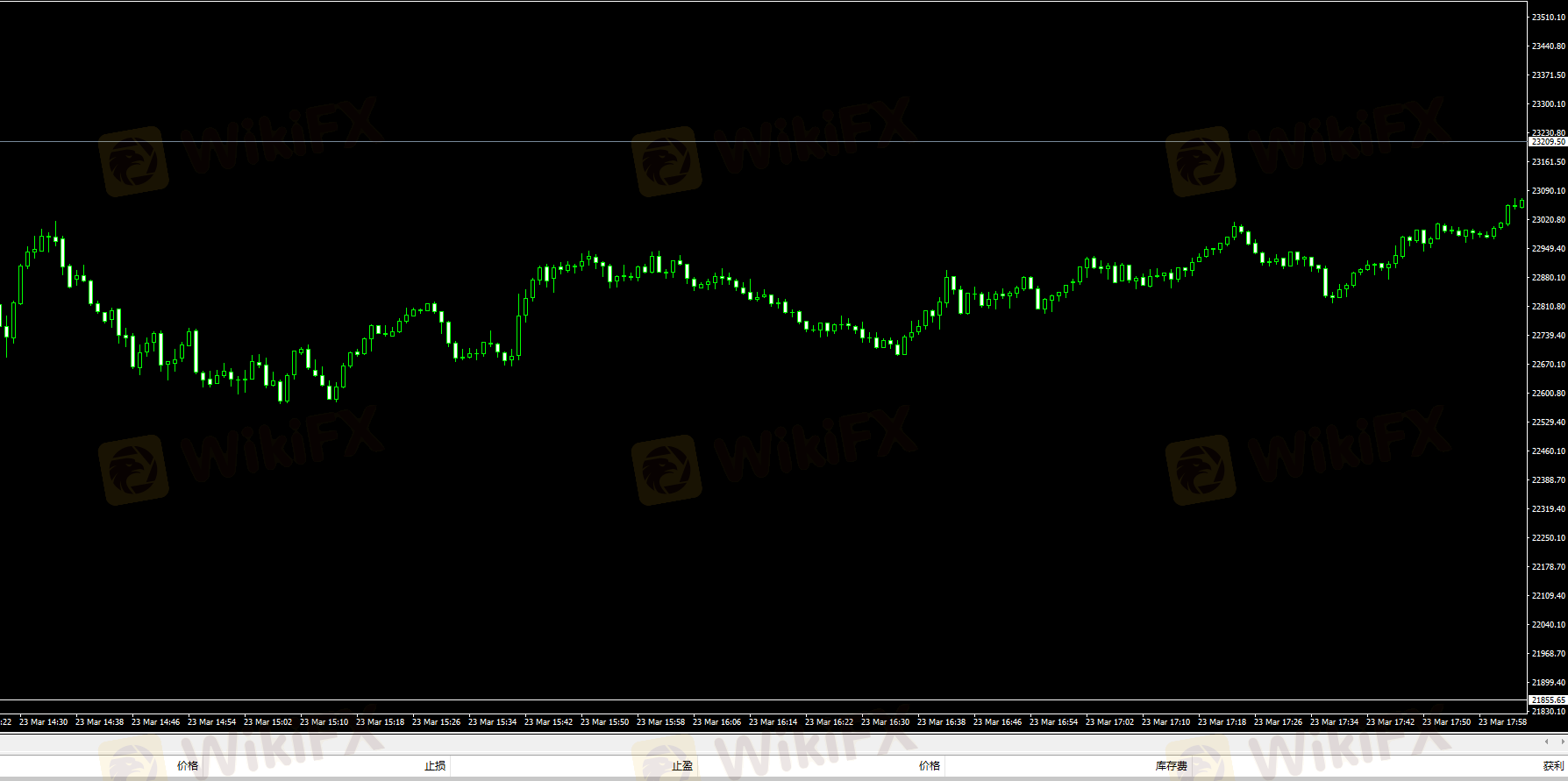Click the 23 Mar 15:42 time label

(x=549, y=722)
